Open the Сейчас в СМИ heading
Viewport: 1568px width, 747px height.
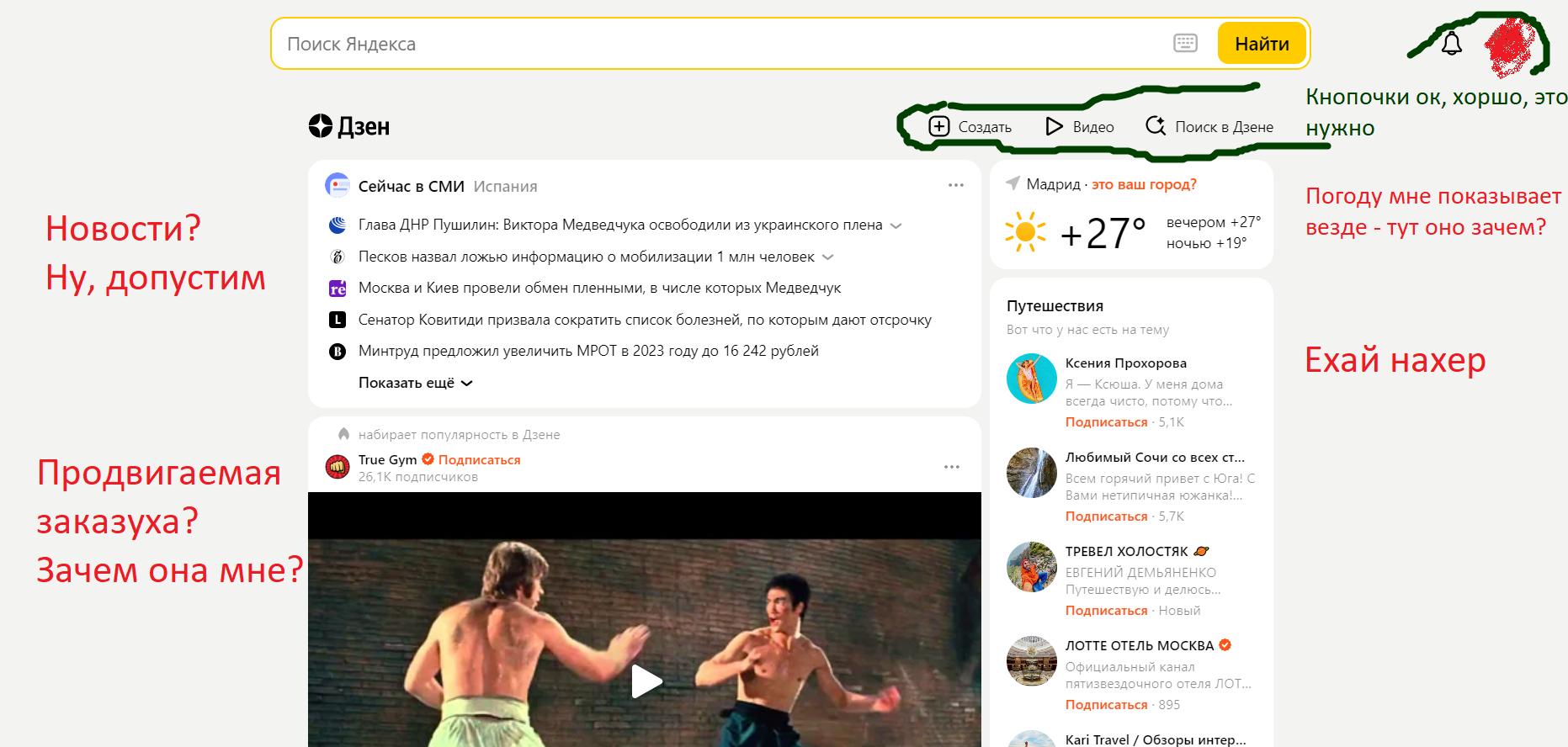click(411, 186)
